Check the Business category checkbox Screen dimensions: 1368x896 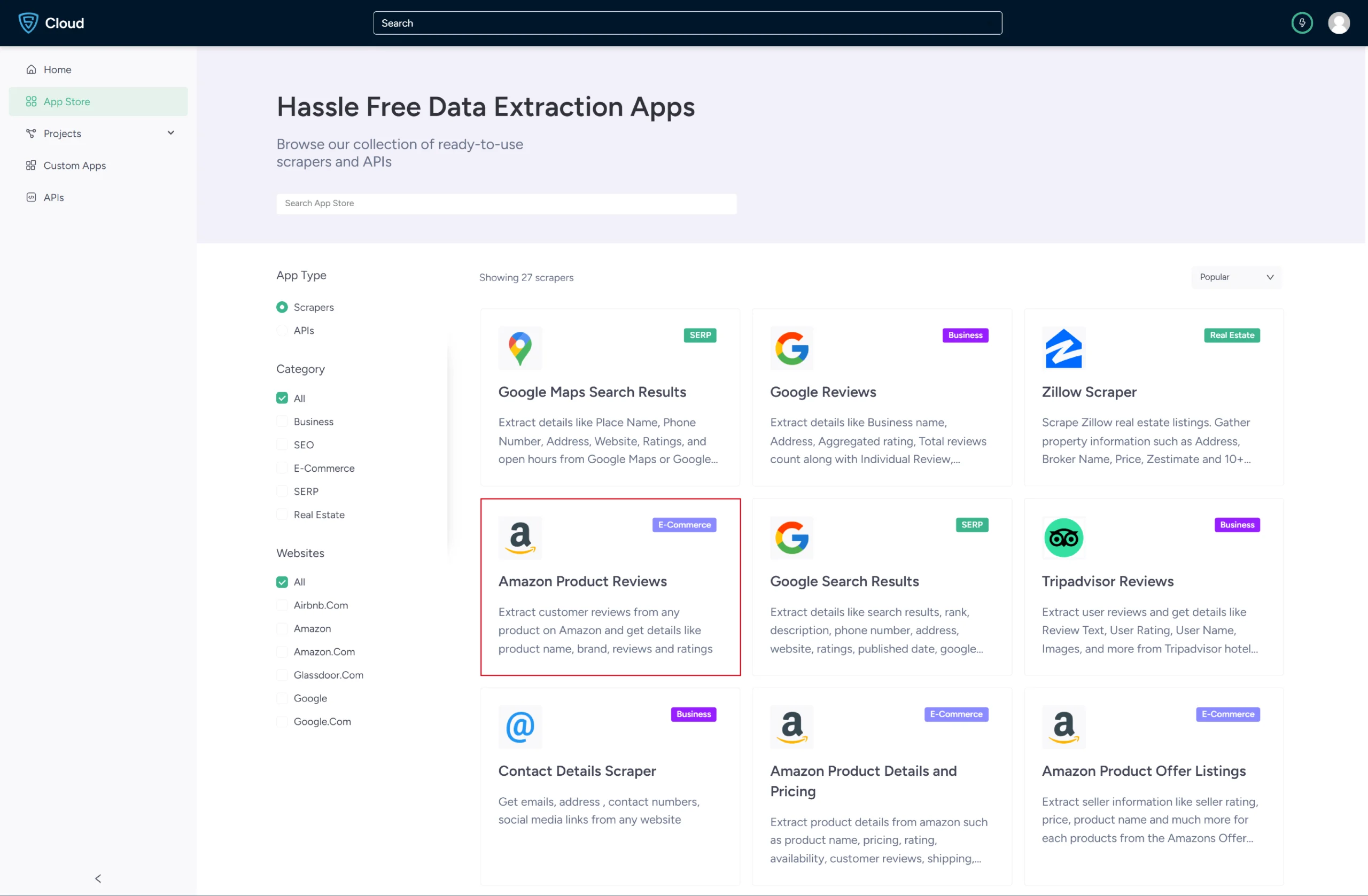pos(282,421)
